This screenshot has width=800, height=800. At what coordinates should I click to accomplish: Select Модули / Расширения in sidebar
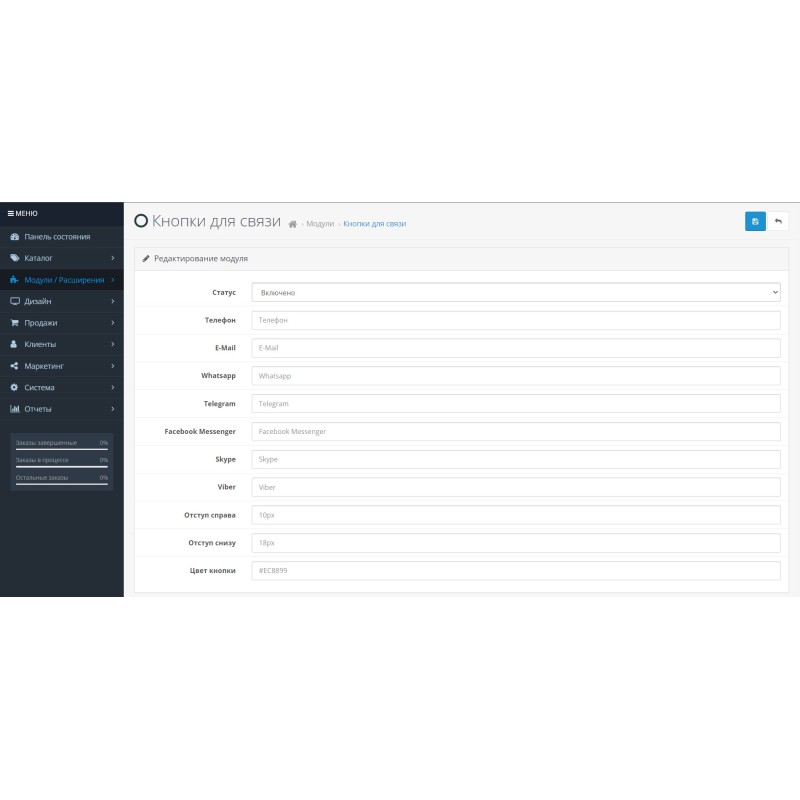(61, 280)
